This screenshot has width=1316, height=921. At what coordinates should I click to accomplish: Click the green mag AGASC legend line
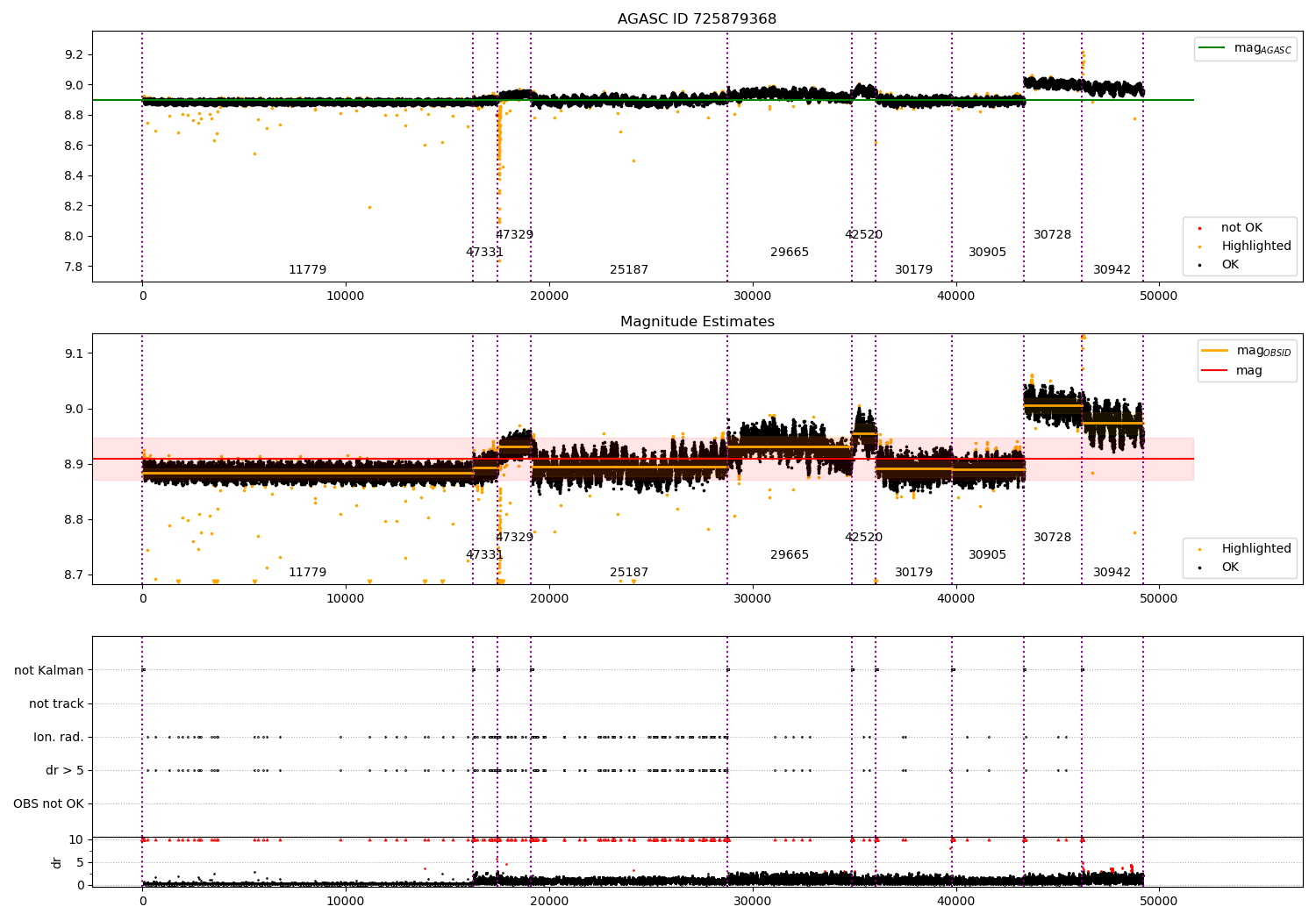[1213, 48]
